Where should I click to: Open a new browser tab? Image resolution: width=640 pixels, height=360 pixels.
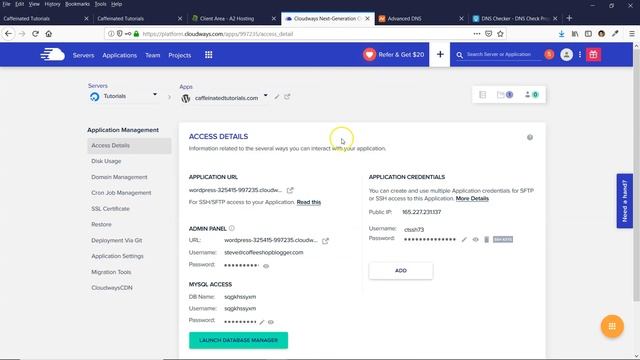[569, 18]
